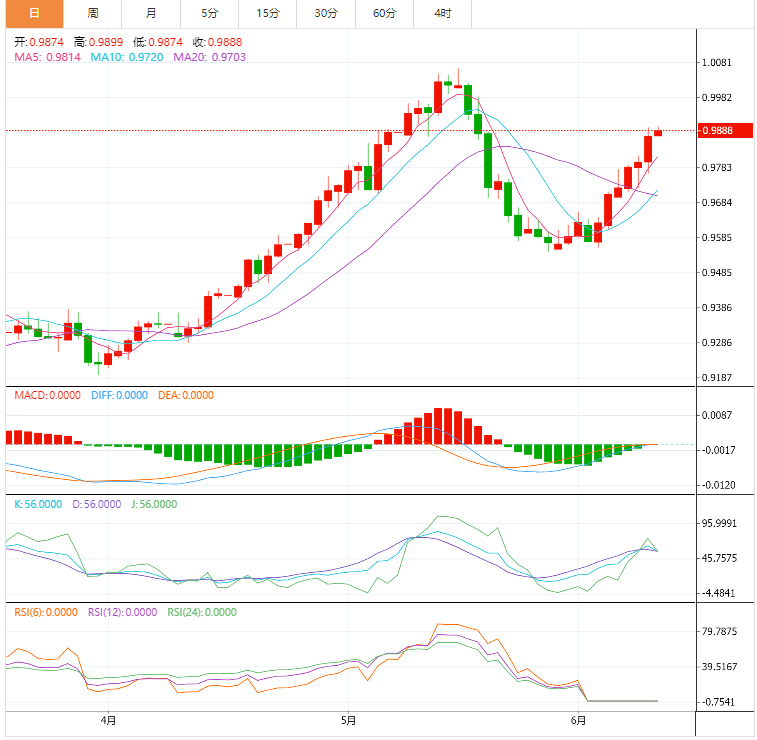Screen dimensions: 757x740
Task: Select the 日 daily chart tab
Action: [x=34, y=13]
